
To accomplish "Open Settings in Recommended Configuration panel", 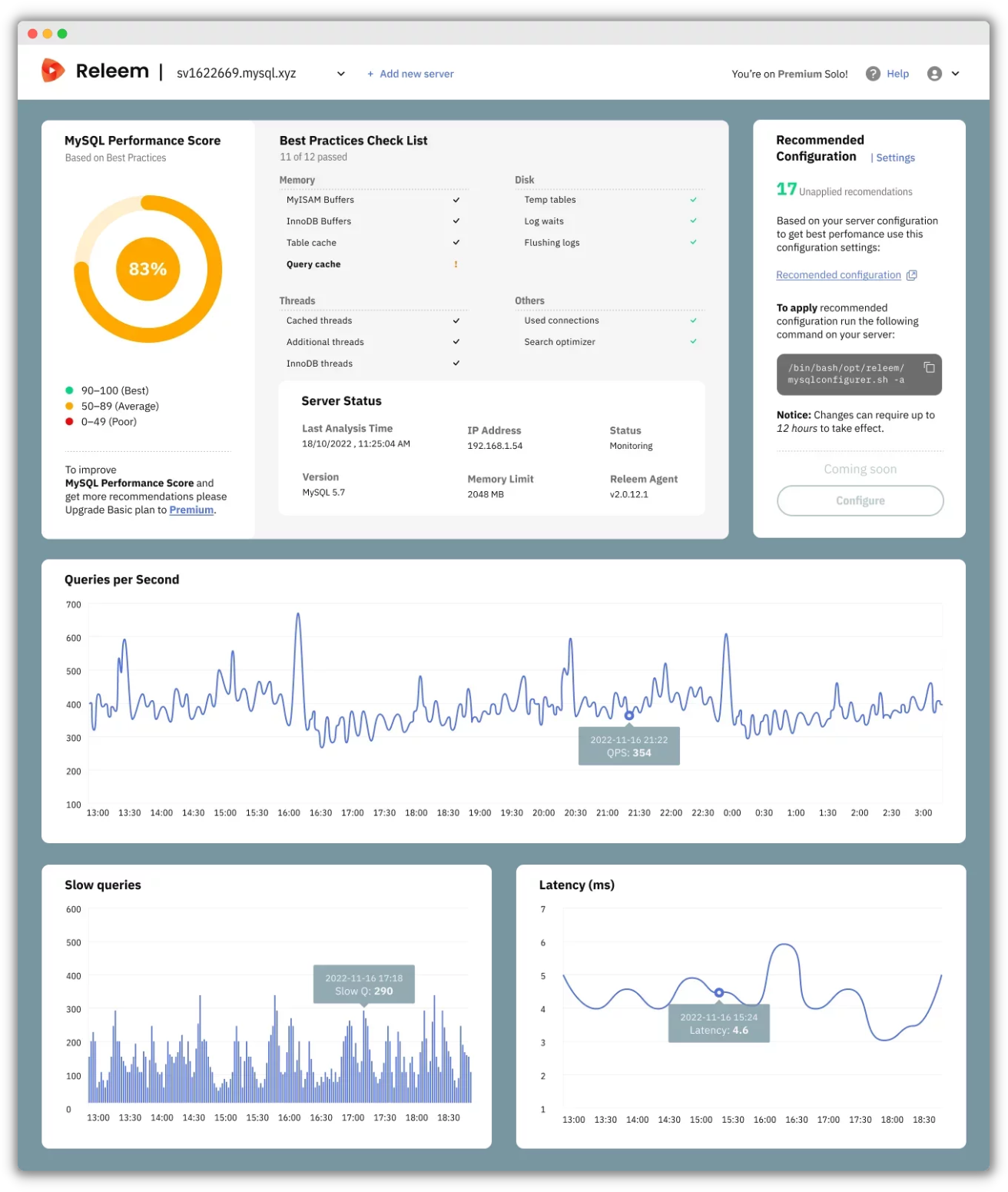I will point(895,158).
